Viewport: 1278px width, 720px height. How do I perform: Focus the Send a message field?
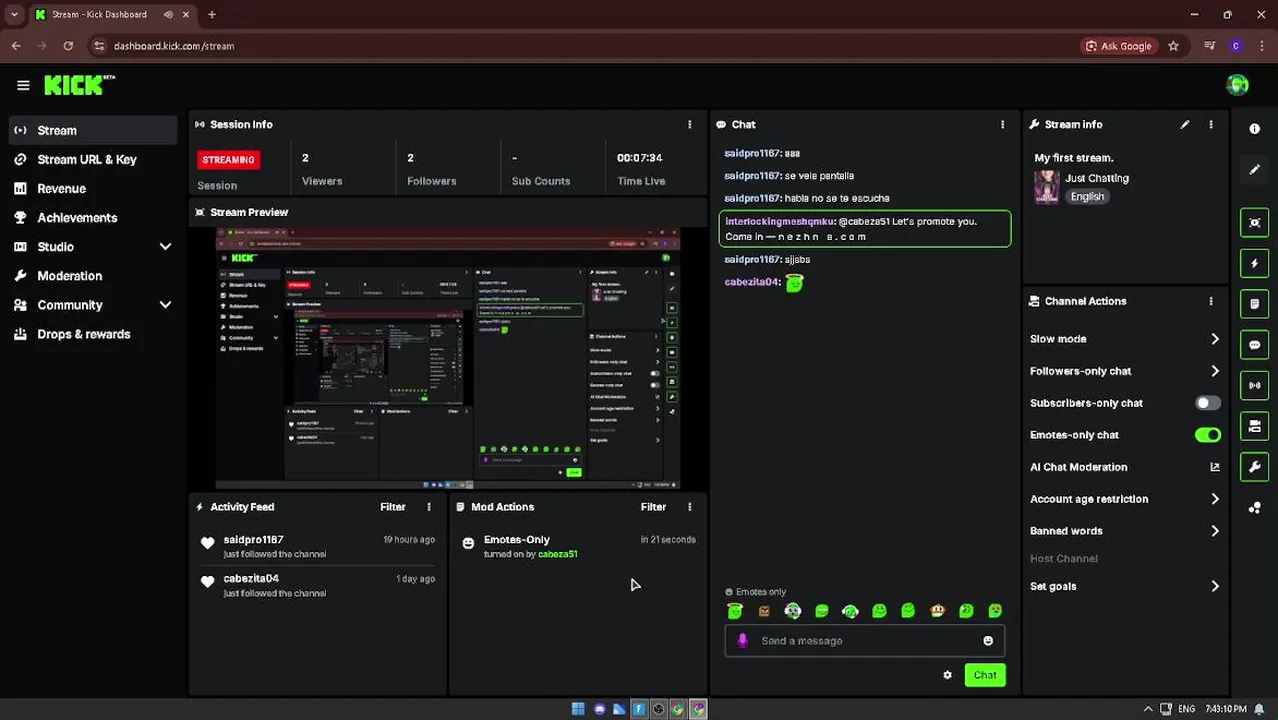(865, 641)
